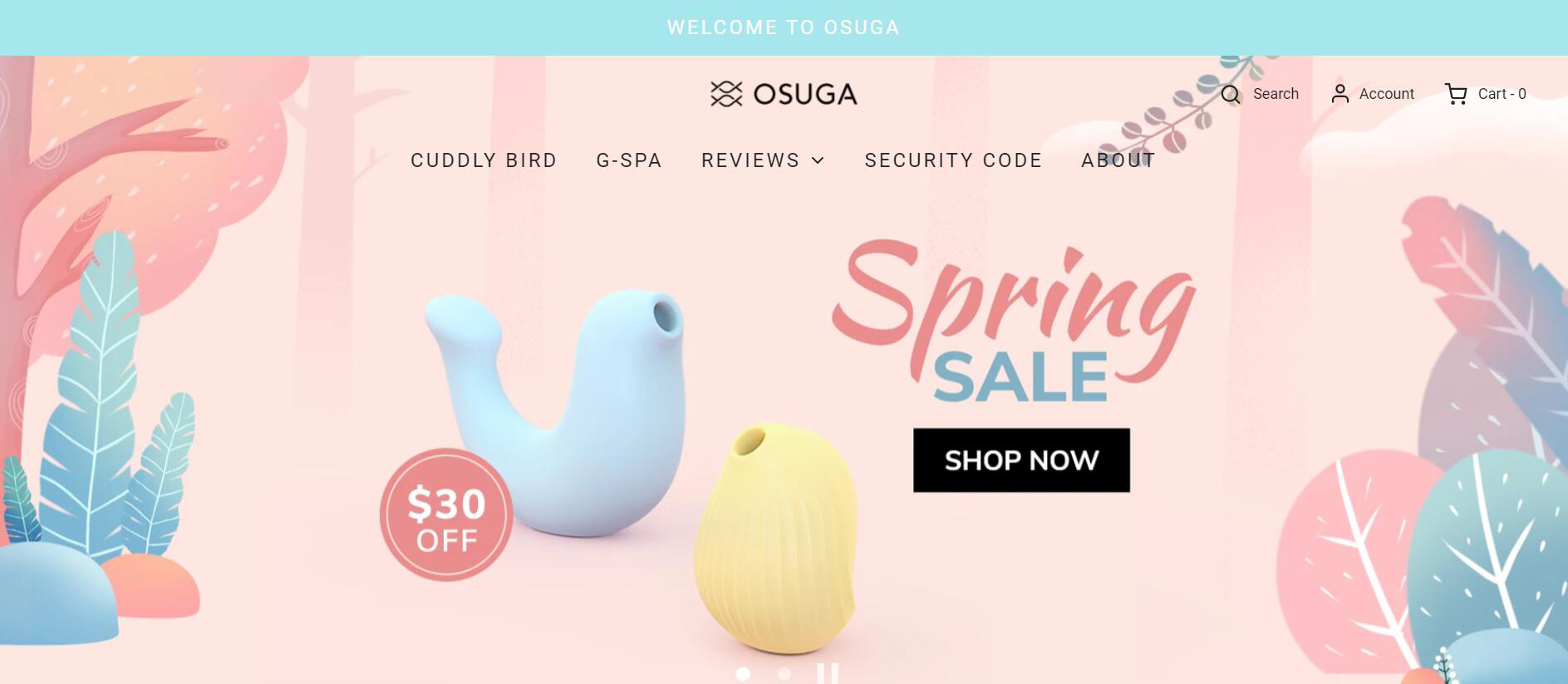The width and height of the screenshot is (1568, 684).
Task: Click the OSUGA logo
Action: pos(784,94)
